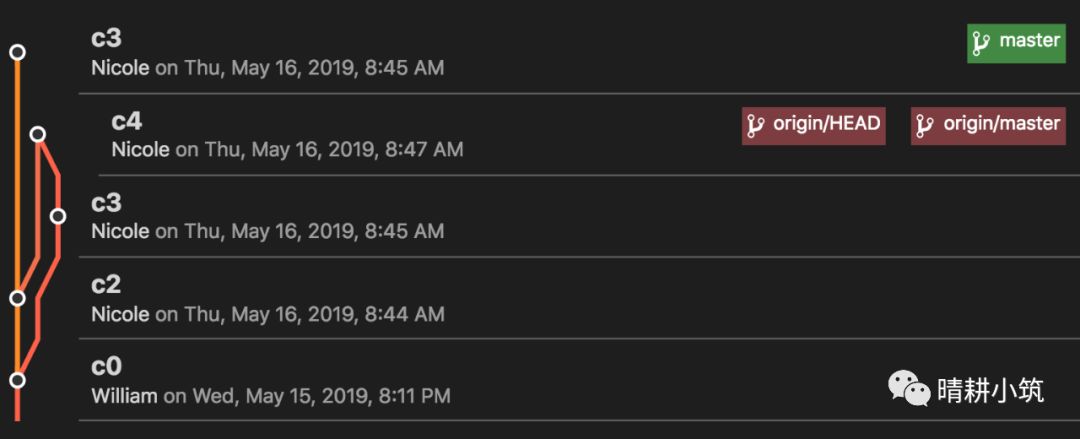Click author name William on c0 commit

click(124, 396)
